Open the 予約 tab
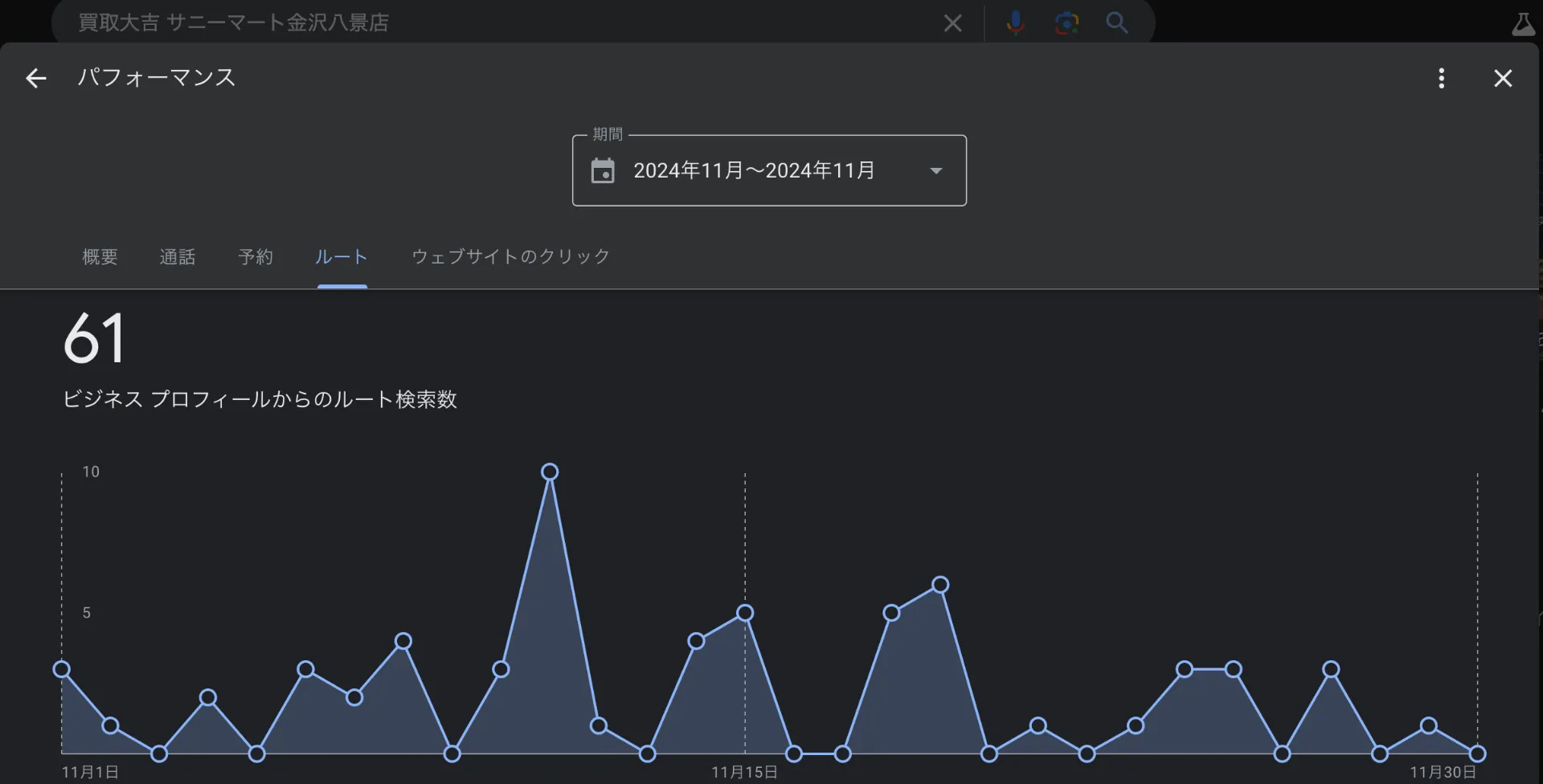This screenshot has height=784, width=1543. point(256,257)
